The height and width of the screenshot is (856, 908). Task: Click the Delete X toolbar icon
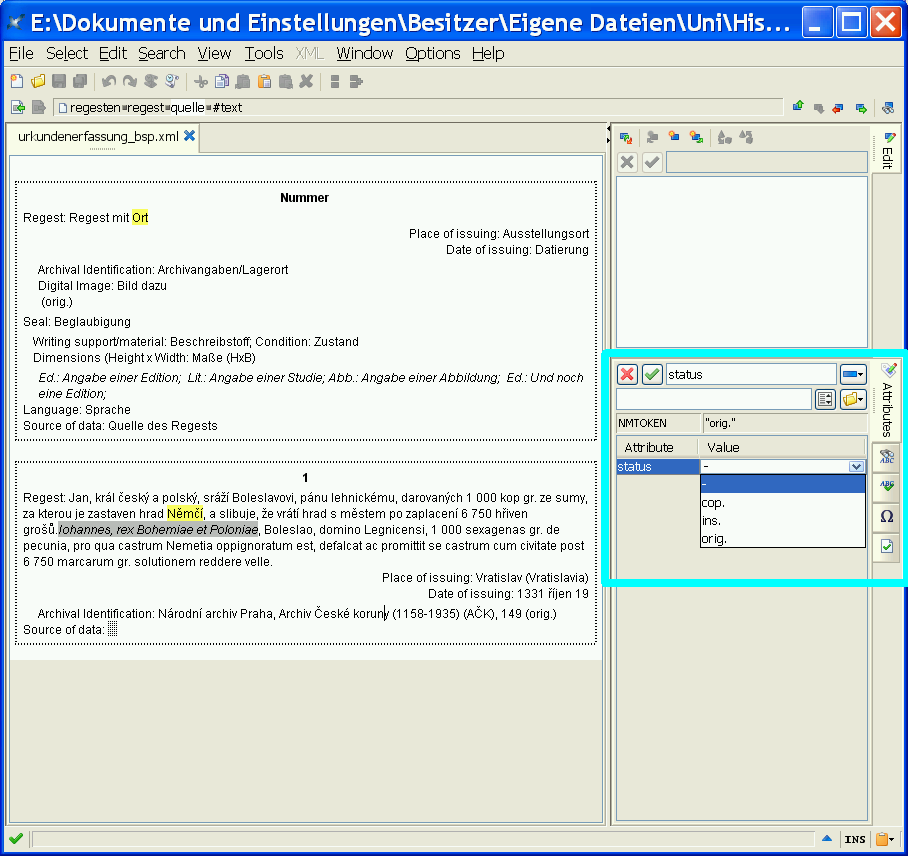(306, 82)
